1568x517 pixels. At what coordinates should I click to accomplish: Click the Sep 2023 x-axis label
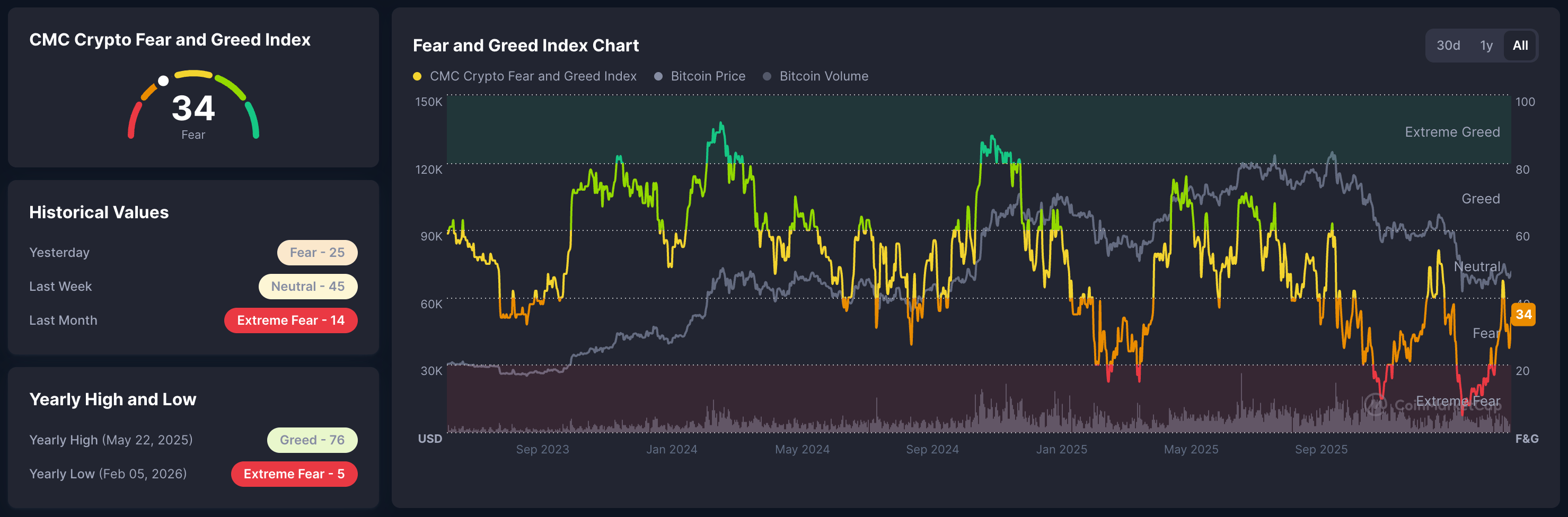pos(542,450)
